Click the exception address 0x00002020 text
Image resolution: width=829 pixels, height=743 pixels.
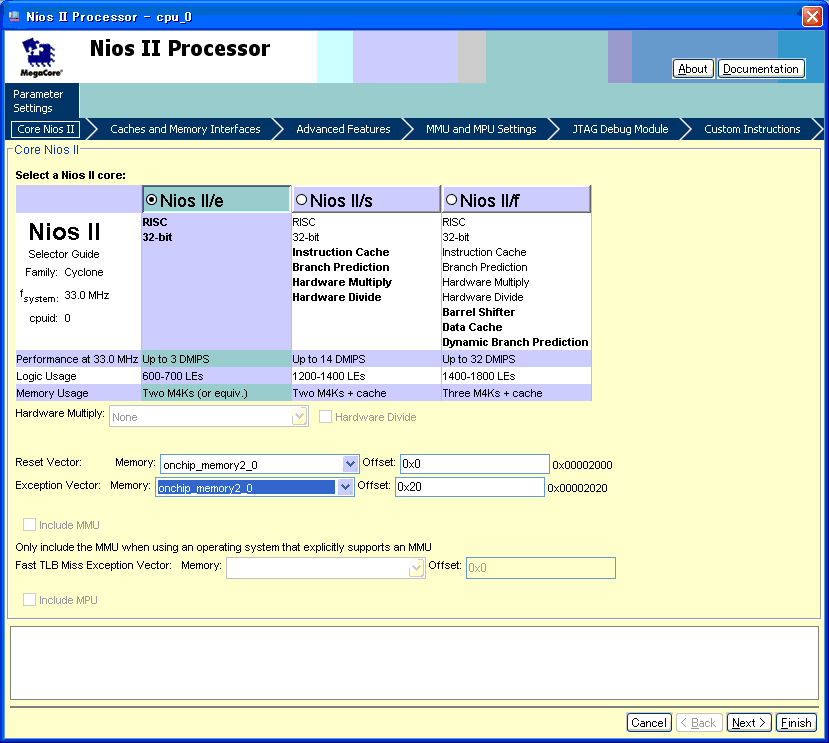(x=577, y=488)
